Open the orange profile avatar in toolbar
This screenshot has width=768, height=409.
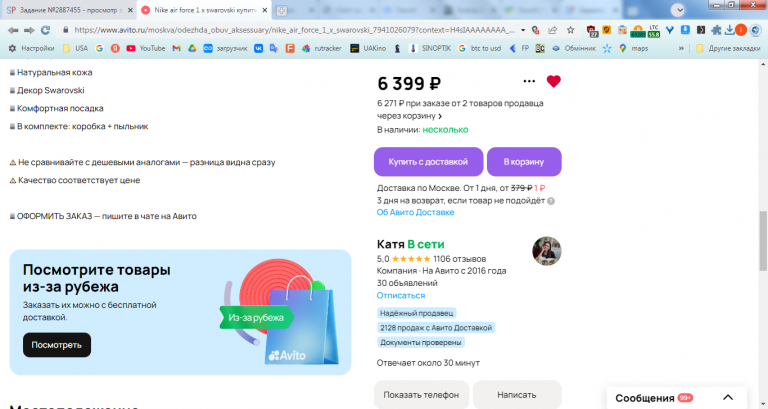tap(741, 30)
